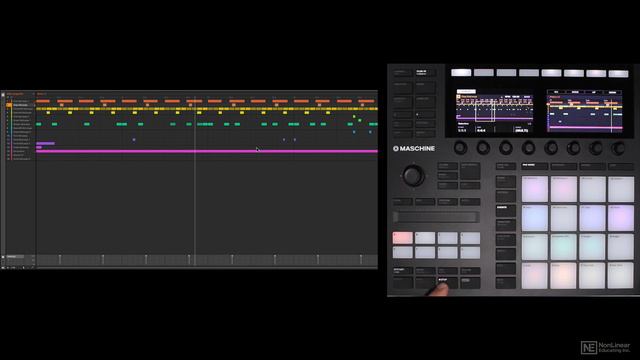
Task: Toggle the SOLO button left of the pads
Action: pos(506,268)
